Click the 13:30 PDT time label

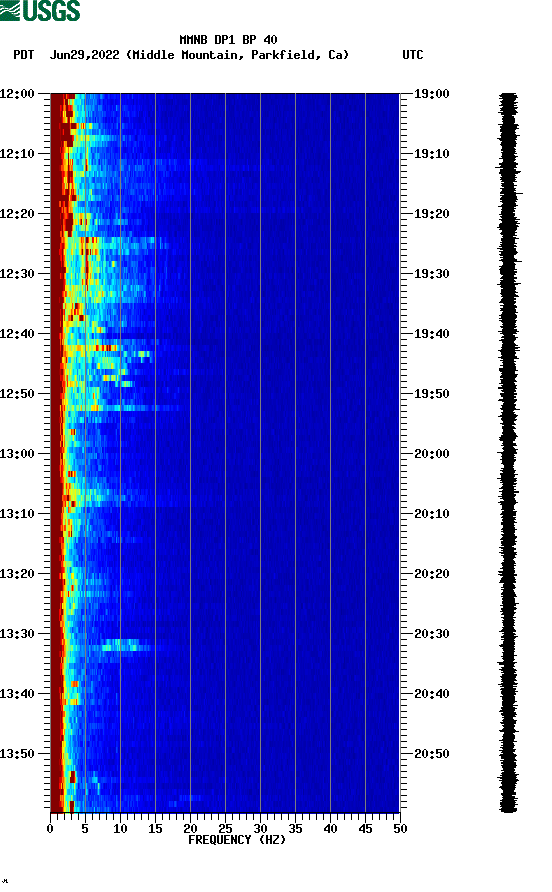click(17, 634)
